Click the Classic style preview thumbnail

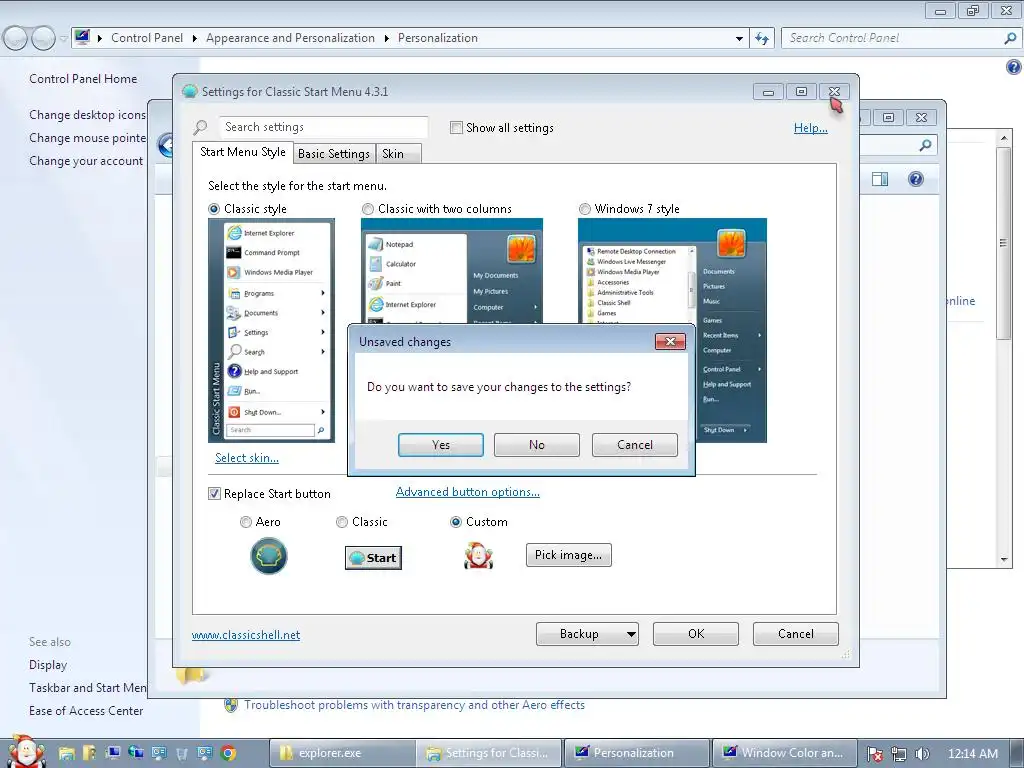(271, 330)
